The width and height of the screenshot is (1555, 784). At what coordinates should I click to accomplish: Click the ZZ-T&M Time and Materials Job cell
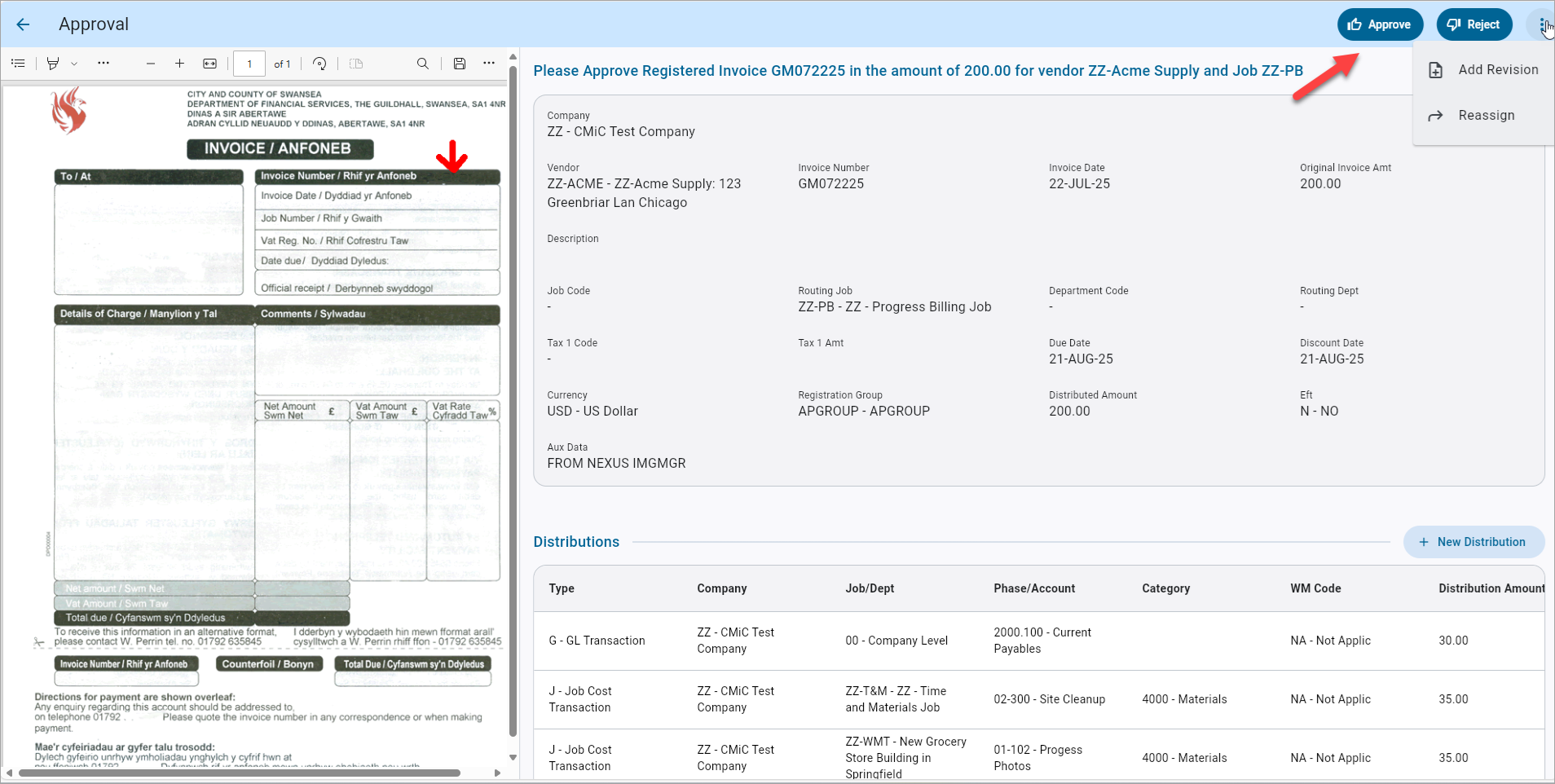(896, 699)
